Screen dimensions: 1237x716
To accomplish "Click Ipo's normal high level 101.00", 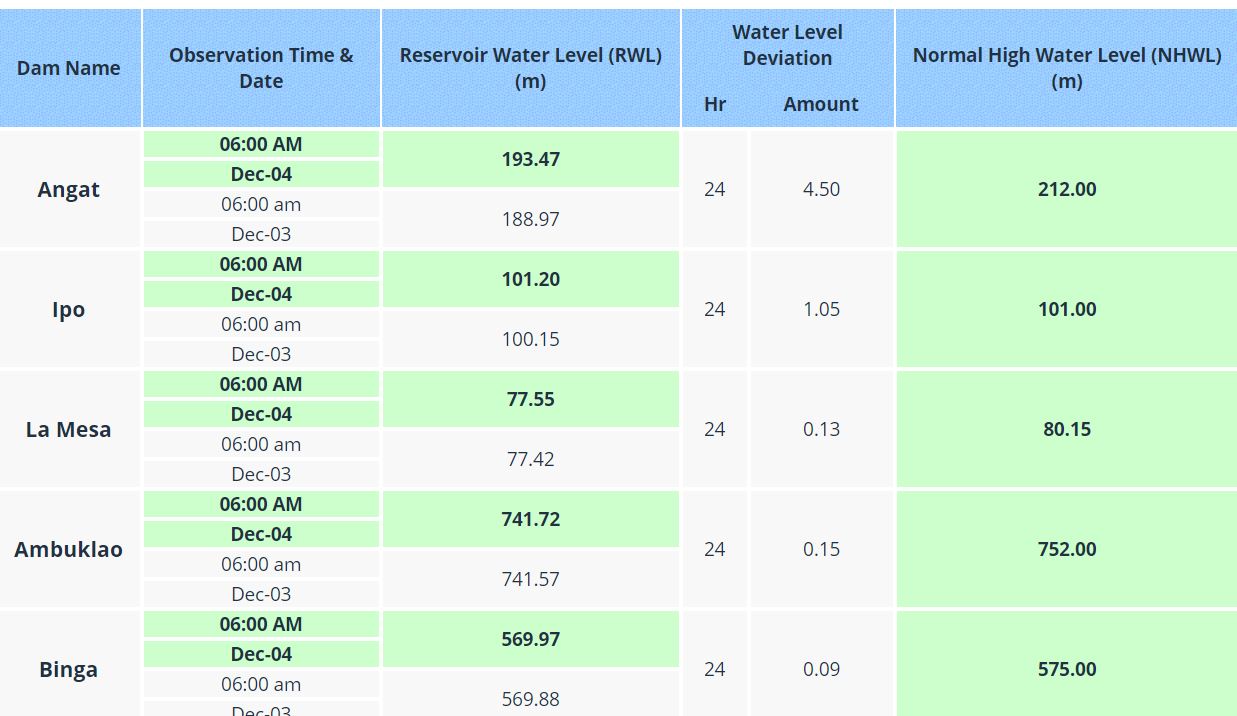I will click(x=1066, y=309).
